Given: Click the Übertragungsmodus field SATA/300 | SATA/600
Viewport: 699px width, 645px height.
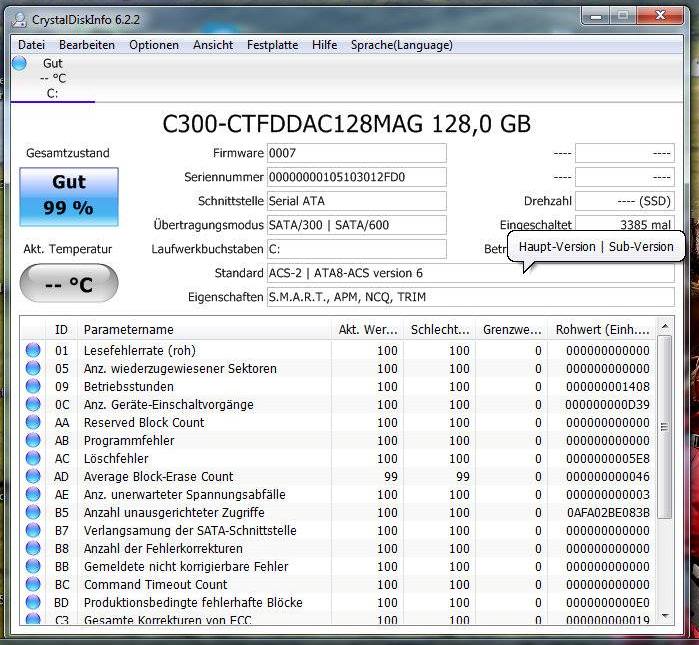Looking at the screenshot, I should tap(357, 225).
